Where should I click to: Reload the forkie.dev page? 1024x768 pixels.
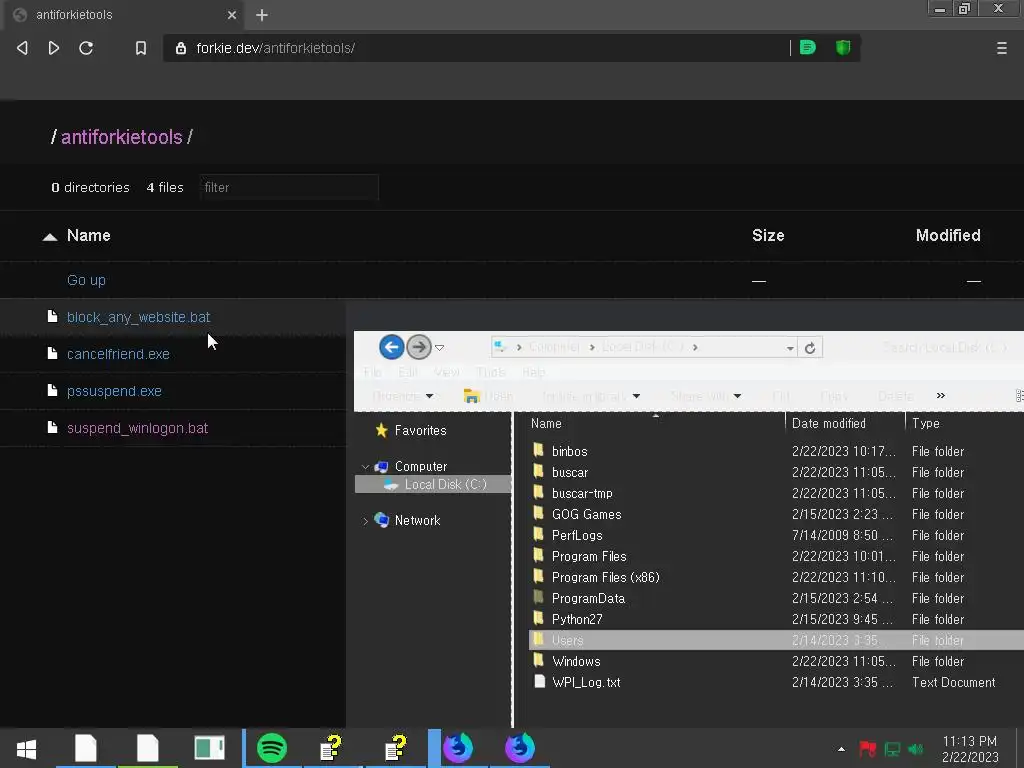point(86,48)
